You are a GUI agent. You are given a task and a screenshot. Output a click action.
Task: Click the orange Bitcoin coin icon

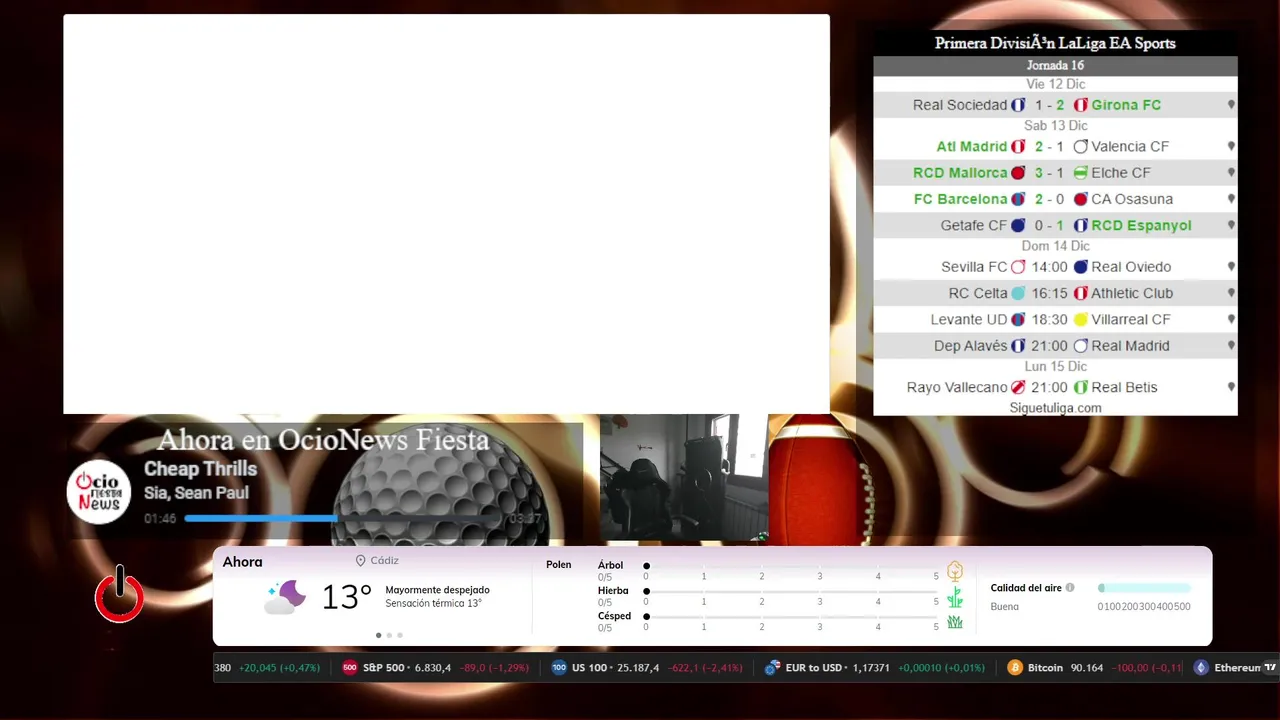coord(1015,668)
